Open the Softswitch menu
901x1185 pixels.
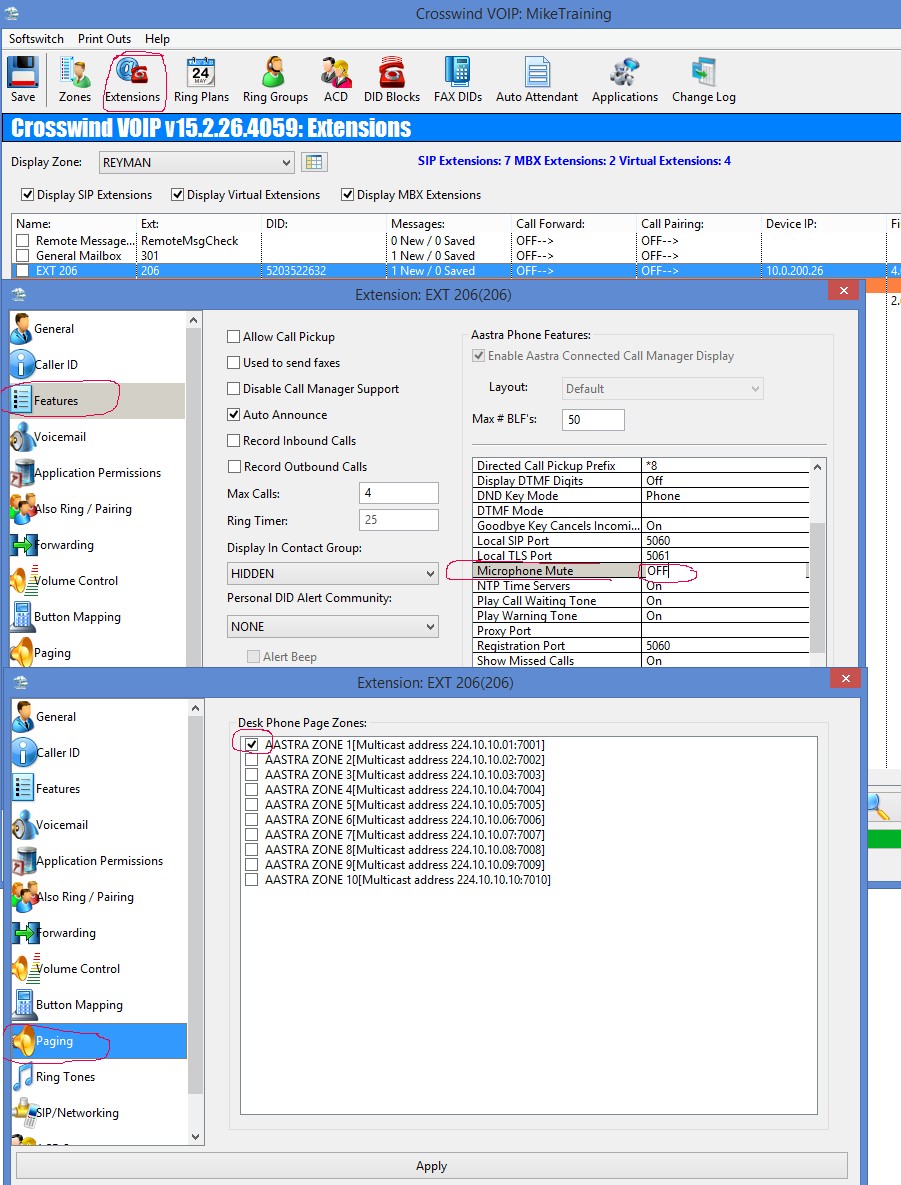tap(36, 39)
